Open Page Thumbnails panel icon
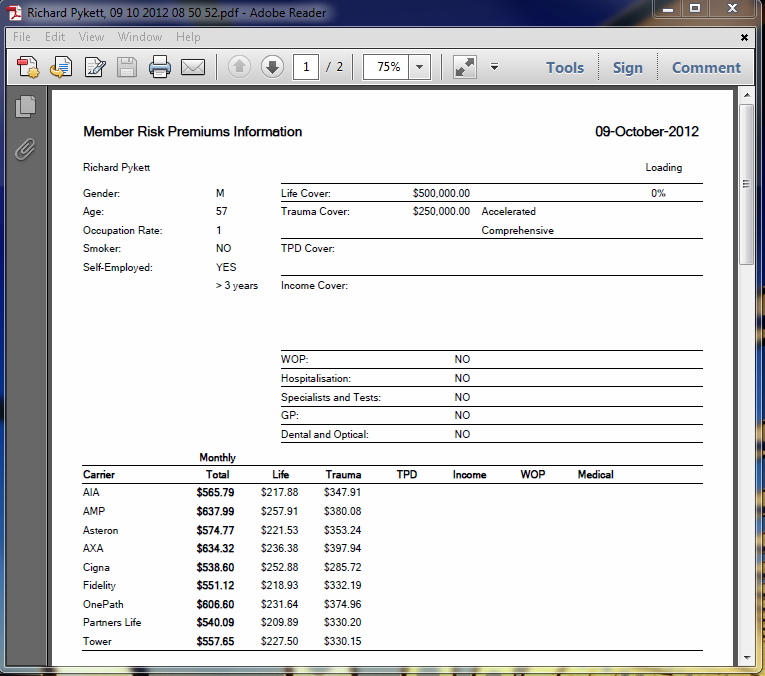The image size is (765, 676). (25, 106)
